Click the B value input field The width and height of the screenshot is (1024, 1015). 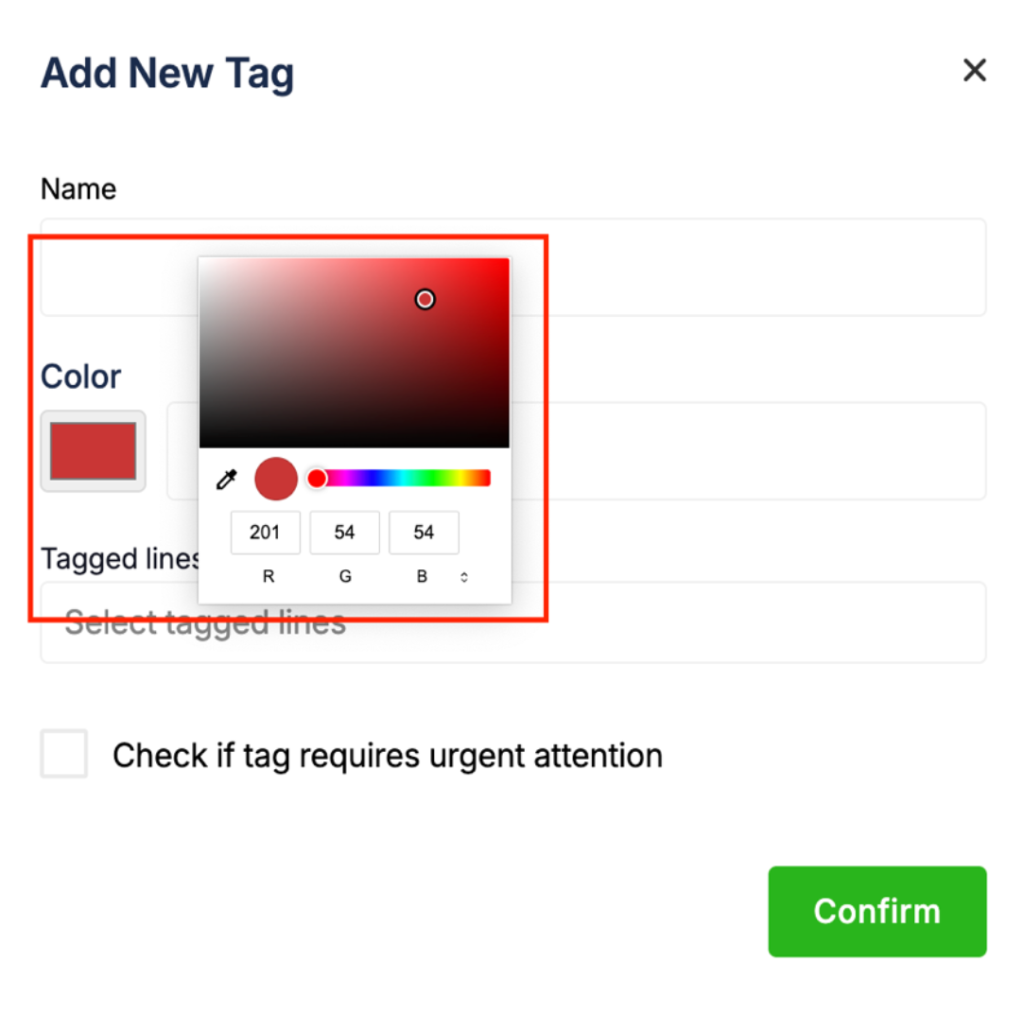[x=424, y=533]
